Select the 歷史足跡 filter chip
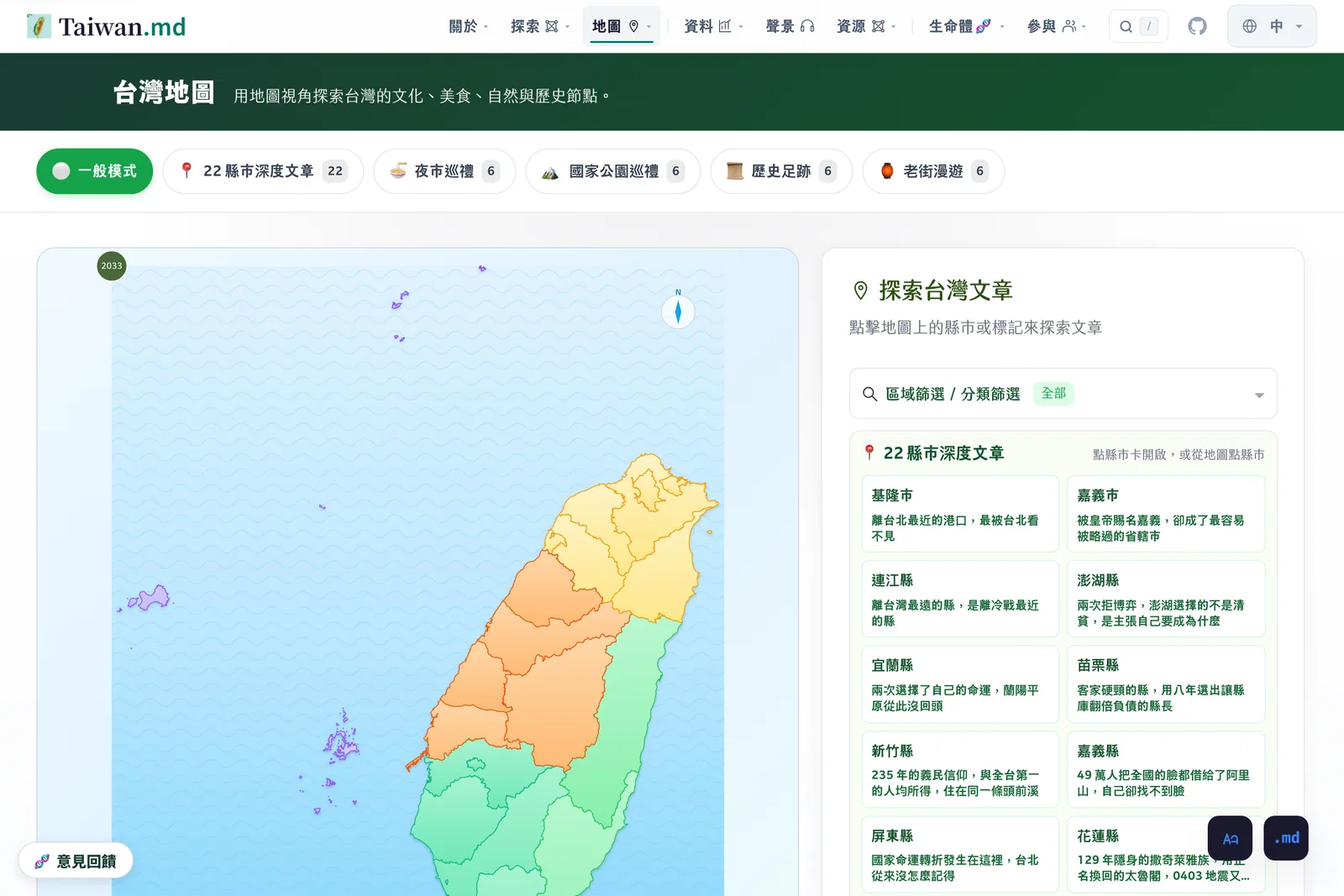This screenshot has height=896, width=1344. 781,171
